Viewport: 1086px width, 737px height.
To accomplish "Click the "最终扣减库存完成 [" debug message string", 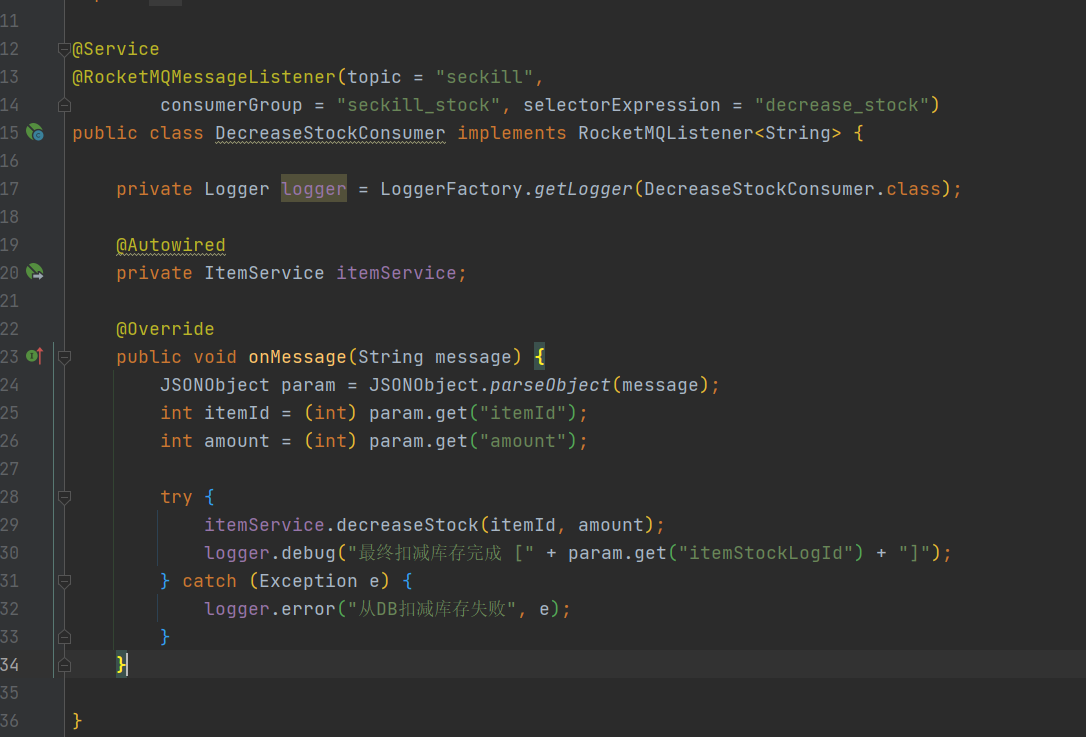I will pyautogui.click(x=440, y=553).
